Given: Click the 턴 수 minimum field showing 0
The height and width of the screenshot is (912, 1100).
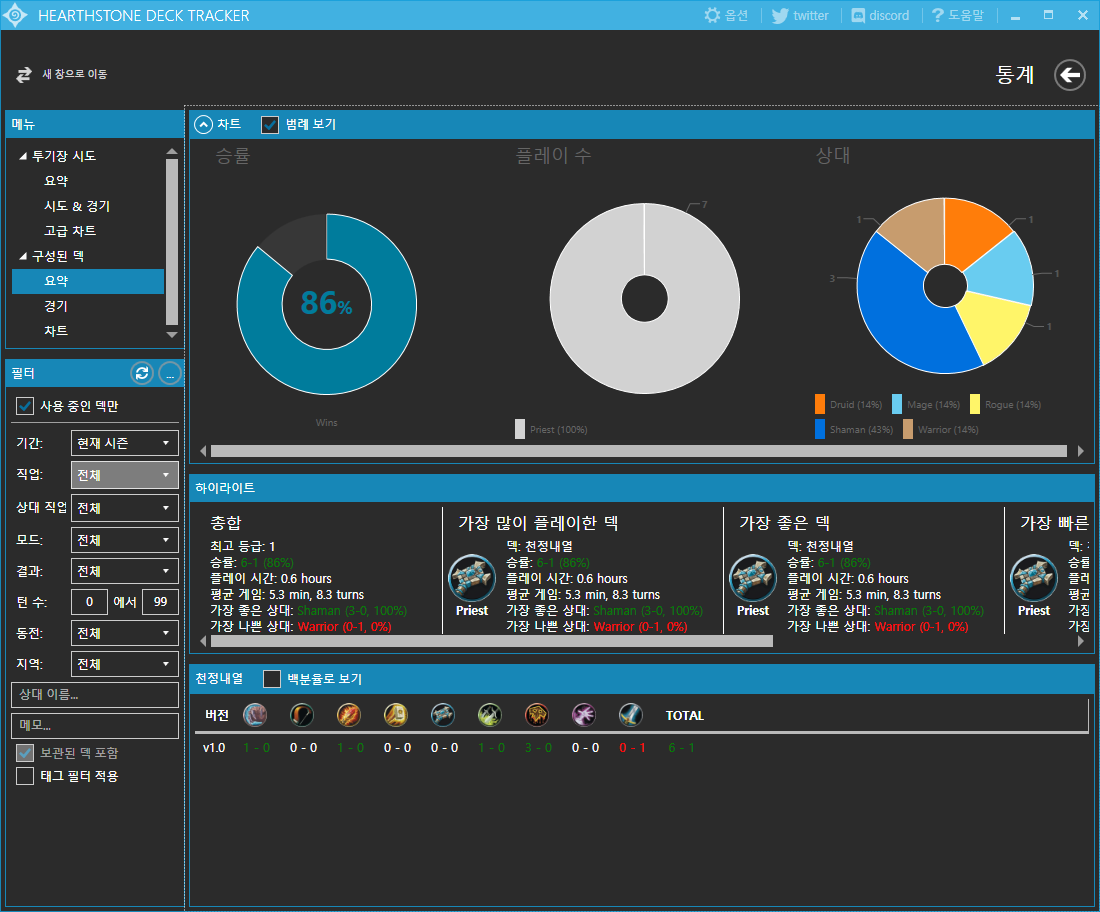Looking at the screenshot, I should [x=89, y=602].
